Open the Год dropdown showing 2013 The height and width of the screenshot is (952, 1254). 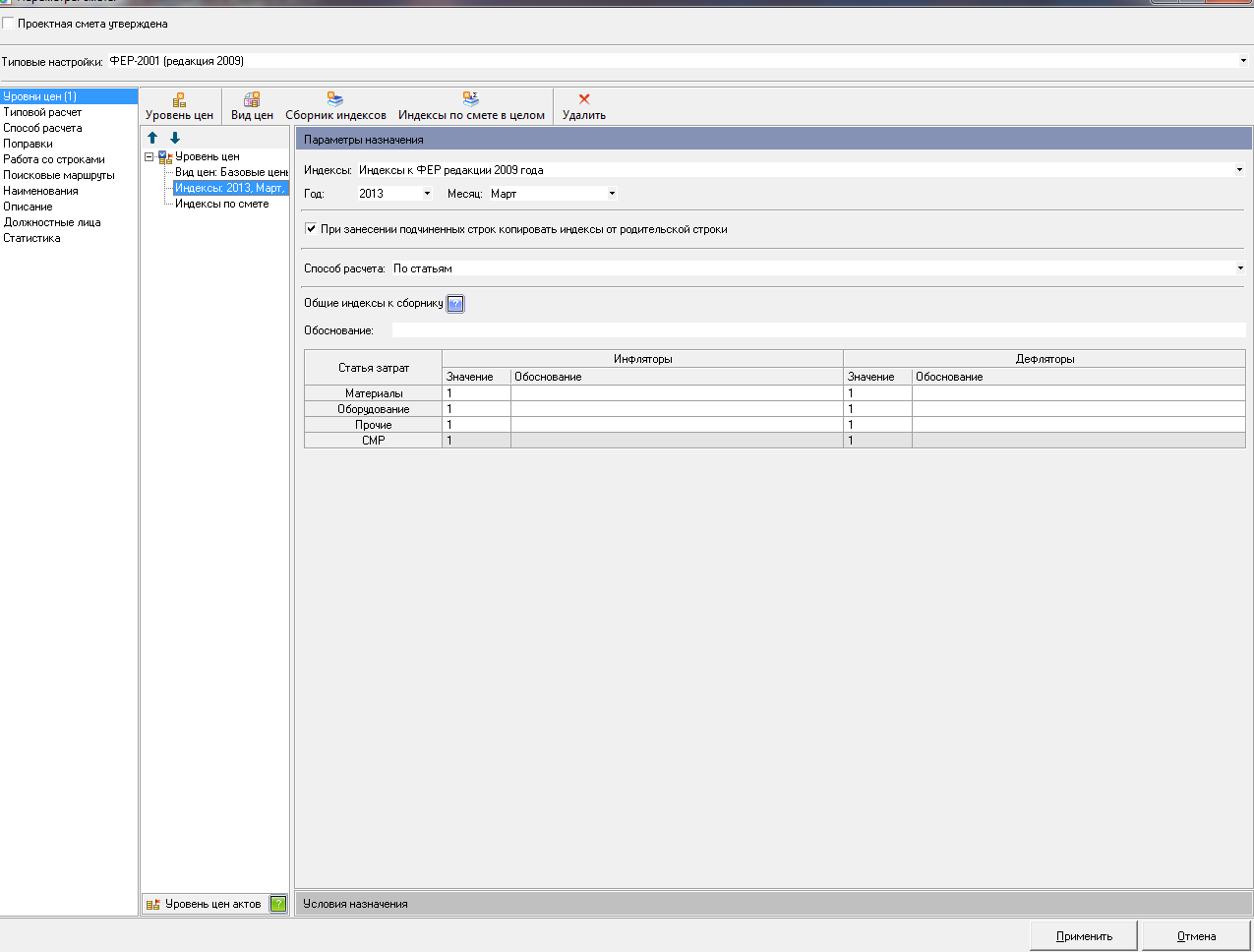coord(427,194)
